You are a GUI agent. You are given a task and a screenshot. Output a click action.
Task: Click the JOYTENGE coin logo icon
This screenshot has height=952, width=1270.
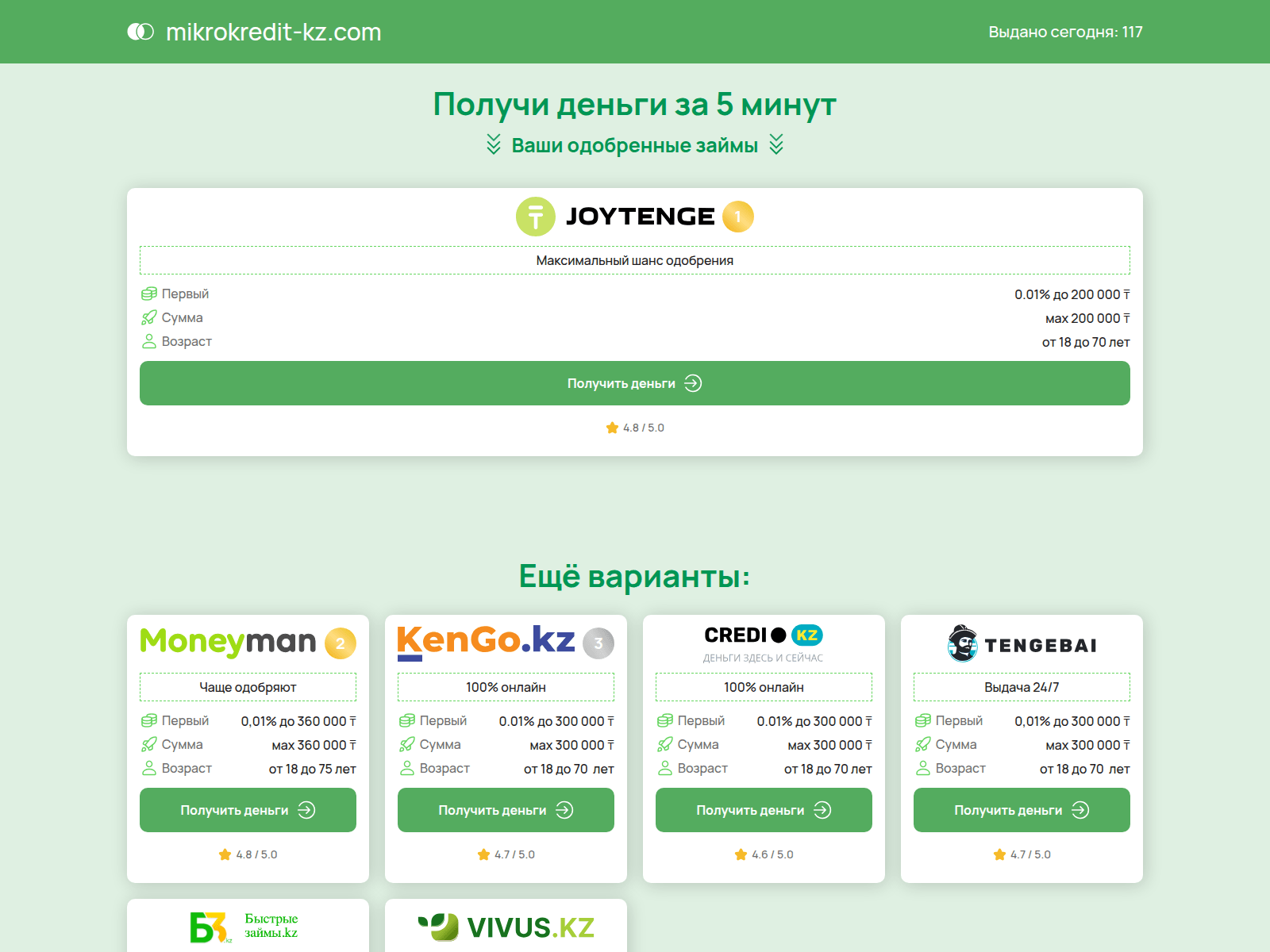point(536,215)
